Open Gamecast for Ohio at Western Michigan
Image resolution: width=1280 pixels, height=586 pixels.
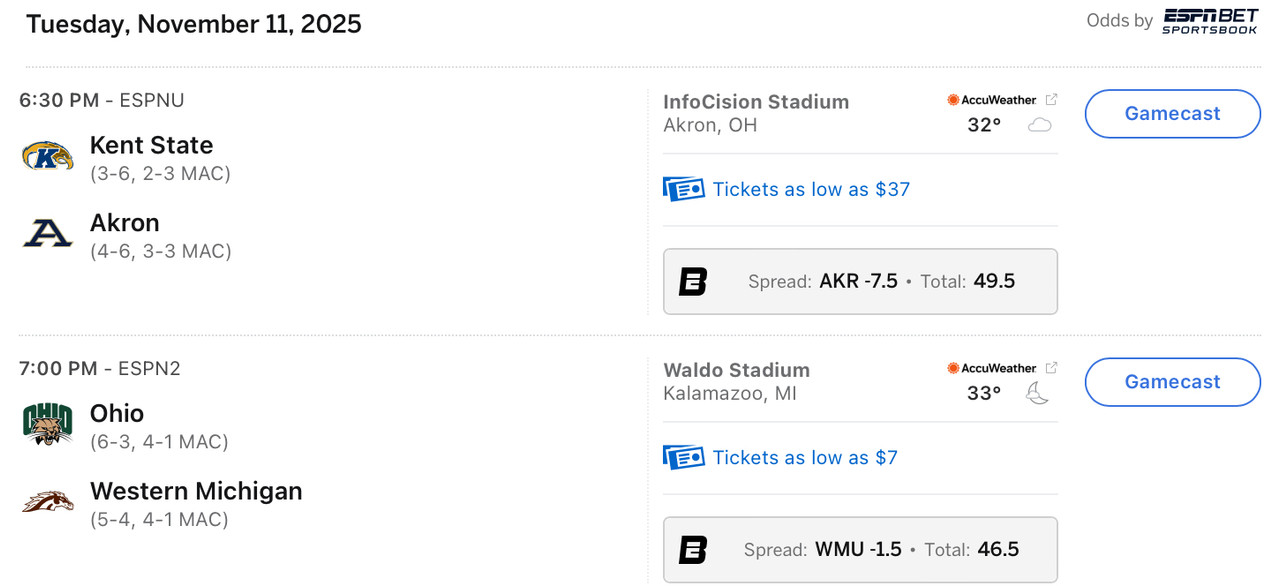click(1172, 382)
